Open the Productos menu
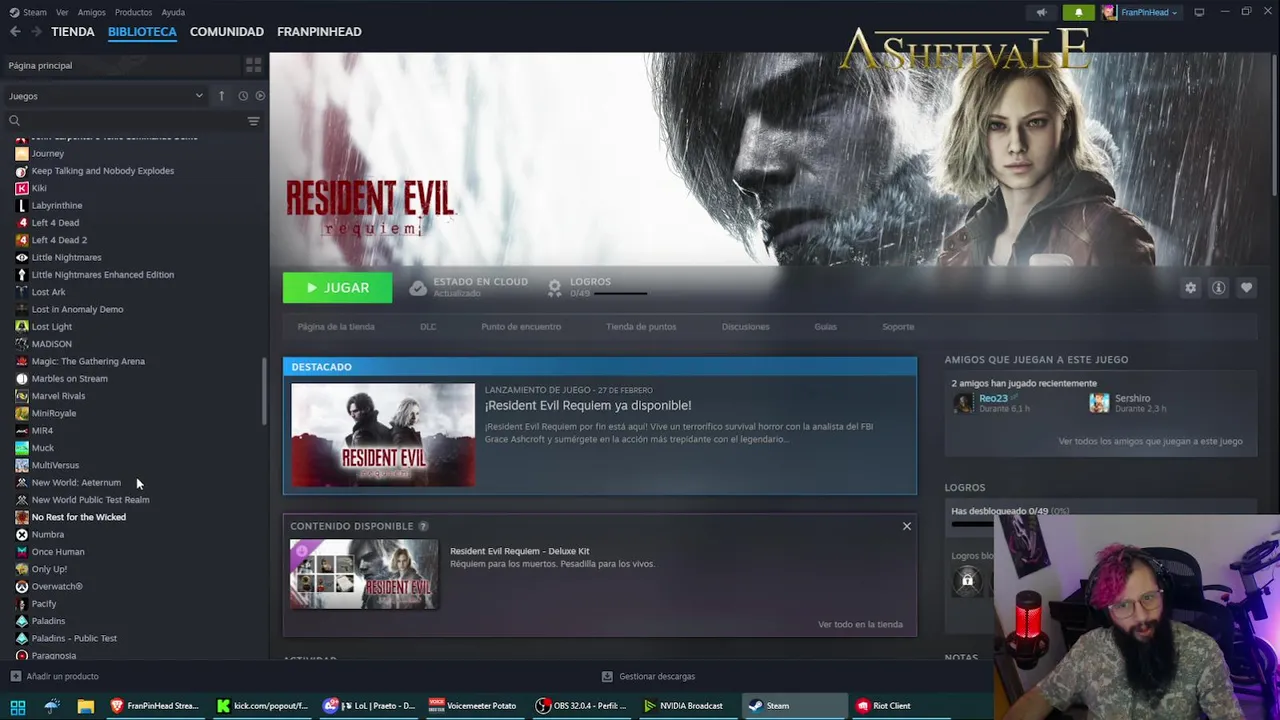Viewport: 1280px width, 720px height. [133, 12]
